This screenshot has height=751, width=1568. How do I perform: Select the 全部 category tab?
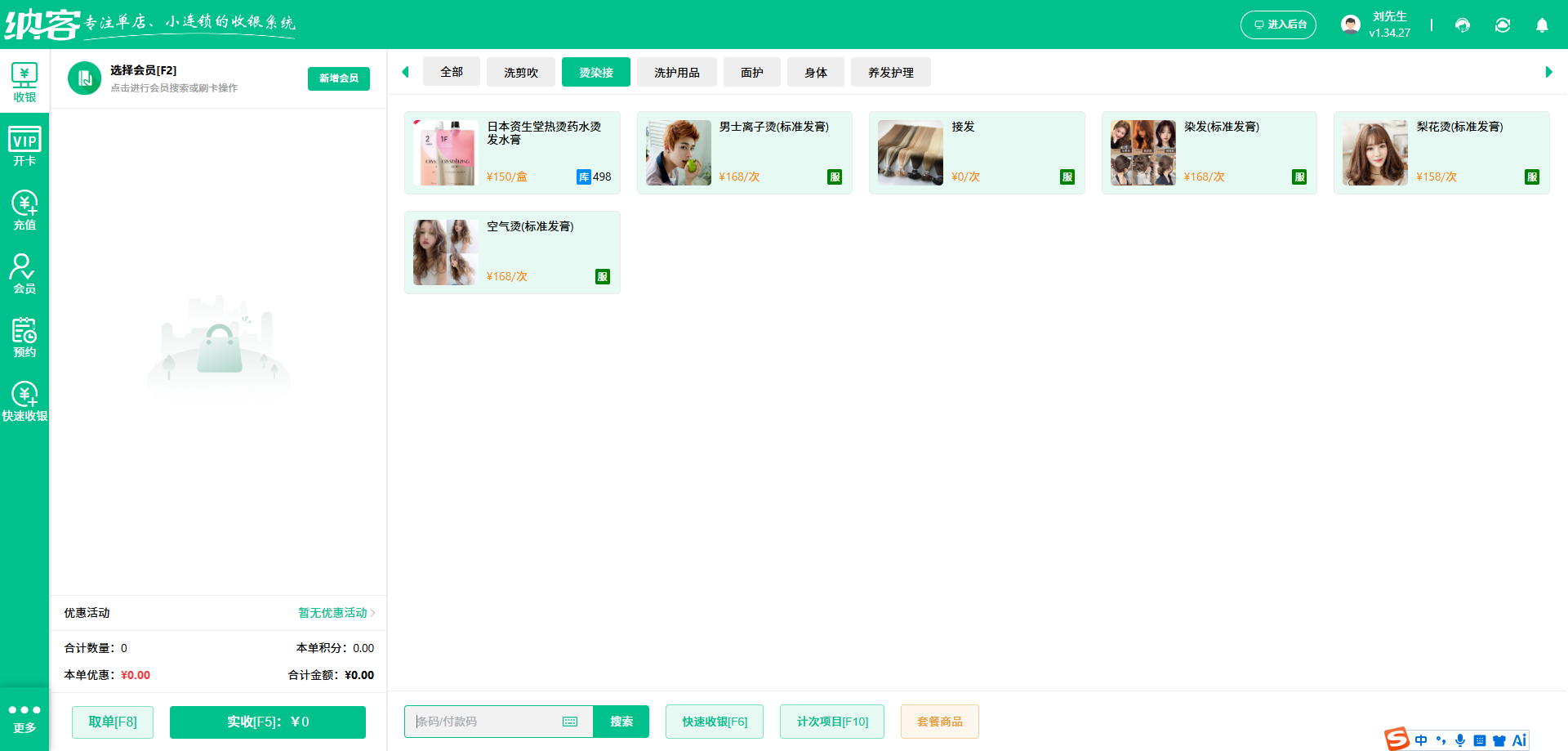click(x=451, y=72)
